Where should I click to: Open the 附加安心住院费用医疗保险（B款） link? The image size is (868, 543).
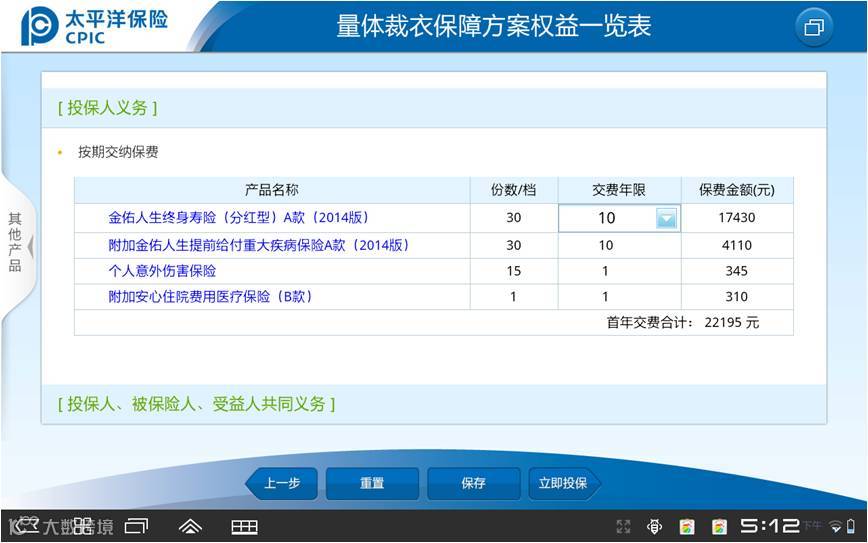coord(210,297)
